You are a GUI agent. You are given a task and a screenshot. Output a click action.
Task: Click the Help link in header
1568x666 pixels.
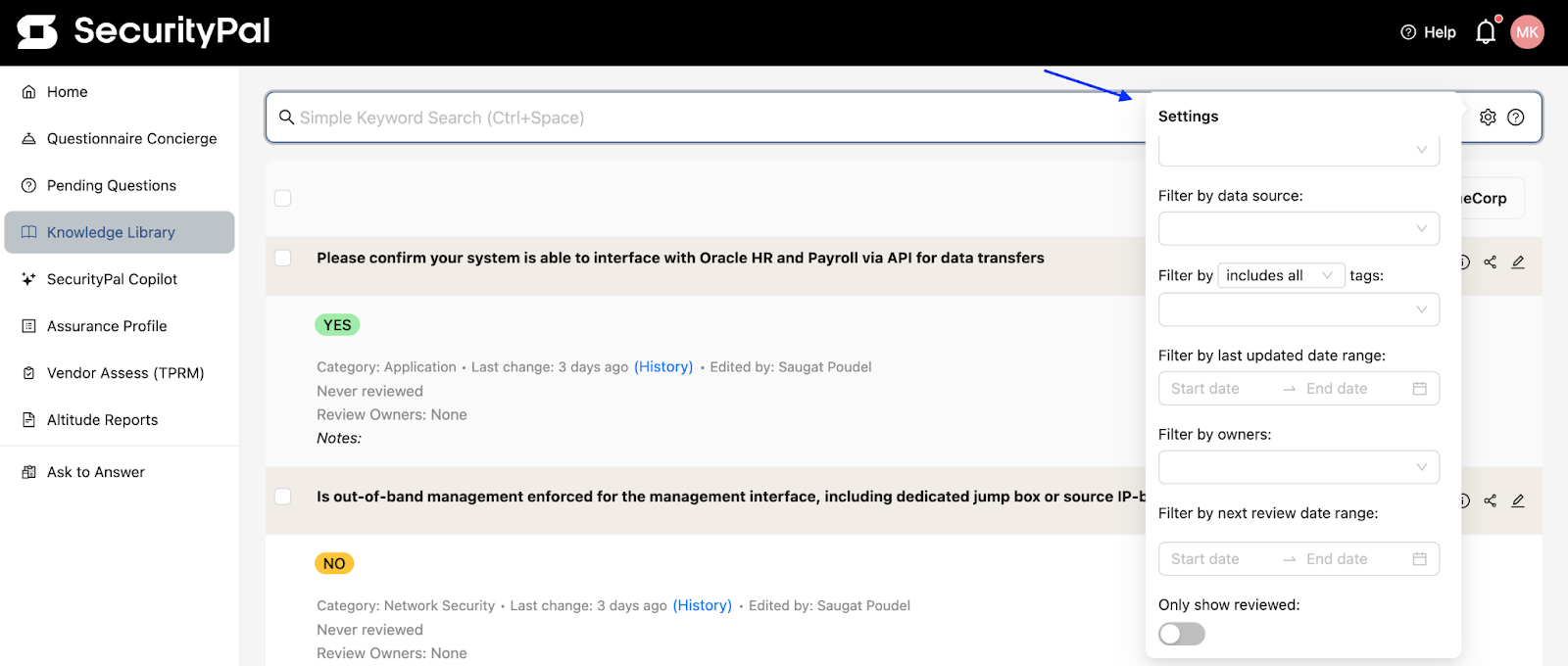point(1428,32)
